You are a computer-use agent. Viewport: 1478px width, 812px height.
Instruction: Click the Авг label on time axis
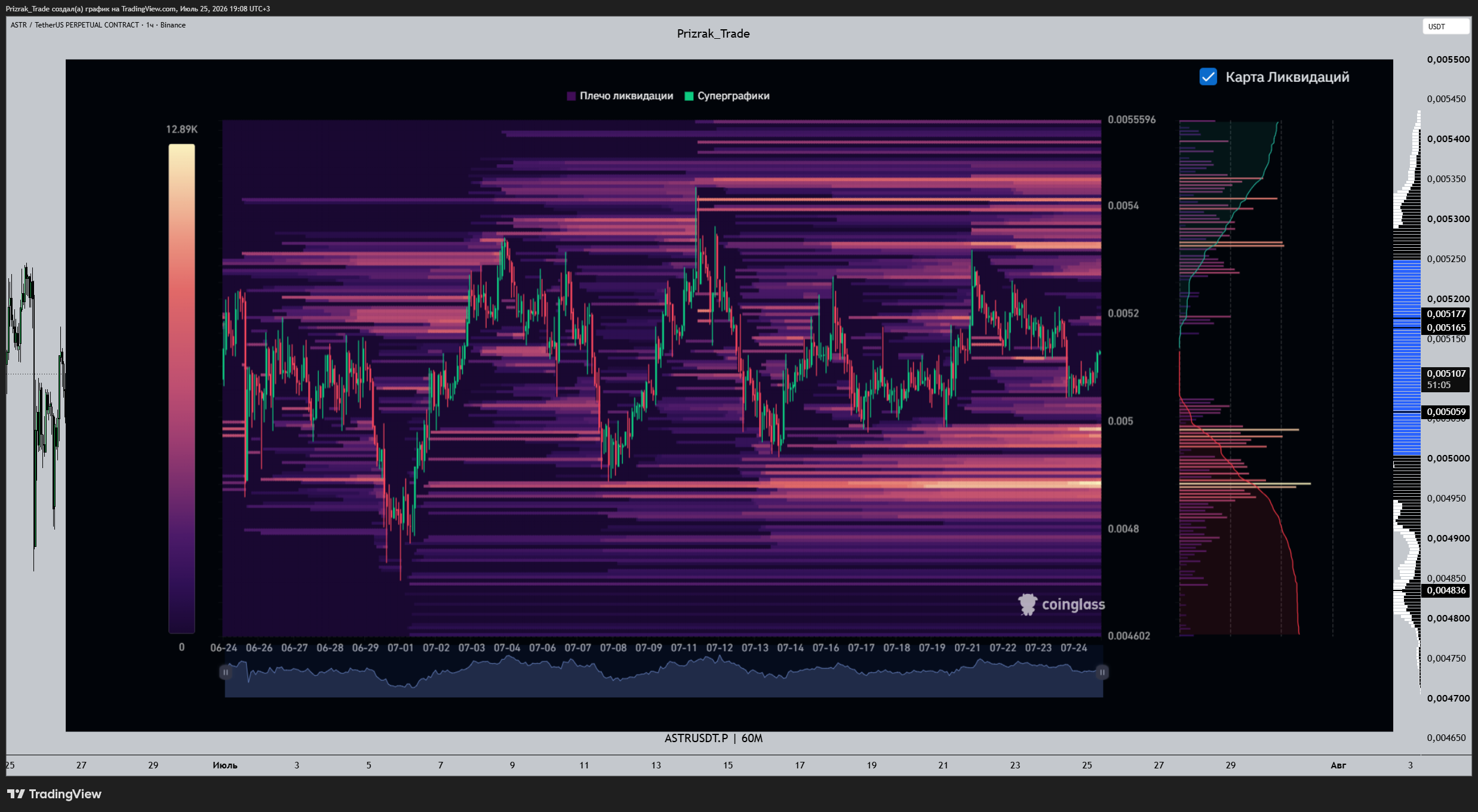[x=1338, y=765]
